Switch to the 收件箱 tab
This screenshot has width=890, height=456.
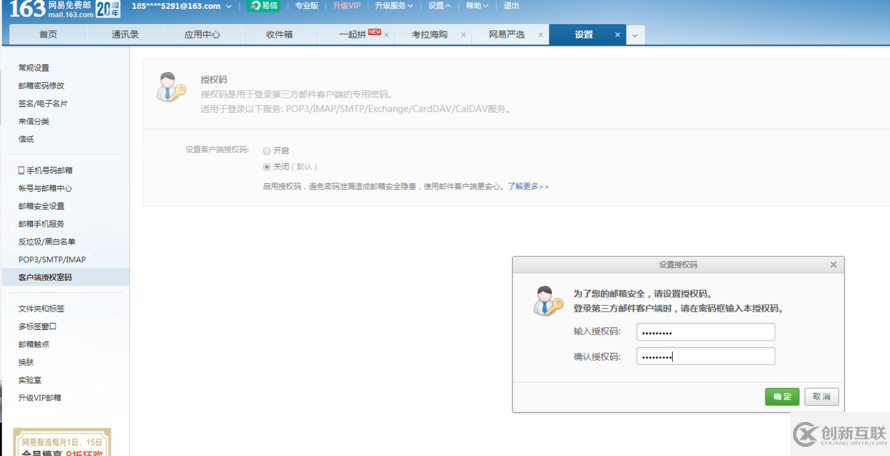click(279, 35)
